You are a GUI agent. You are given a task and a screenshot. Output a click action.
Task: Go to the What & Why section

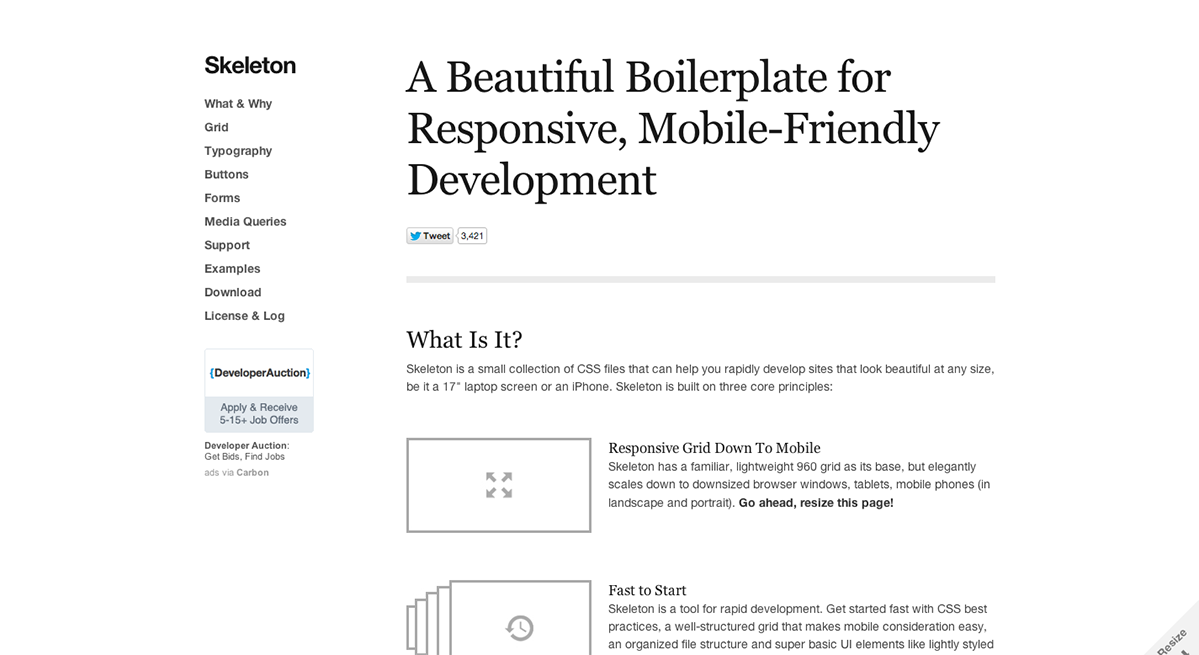[x=238, y=103]
